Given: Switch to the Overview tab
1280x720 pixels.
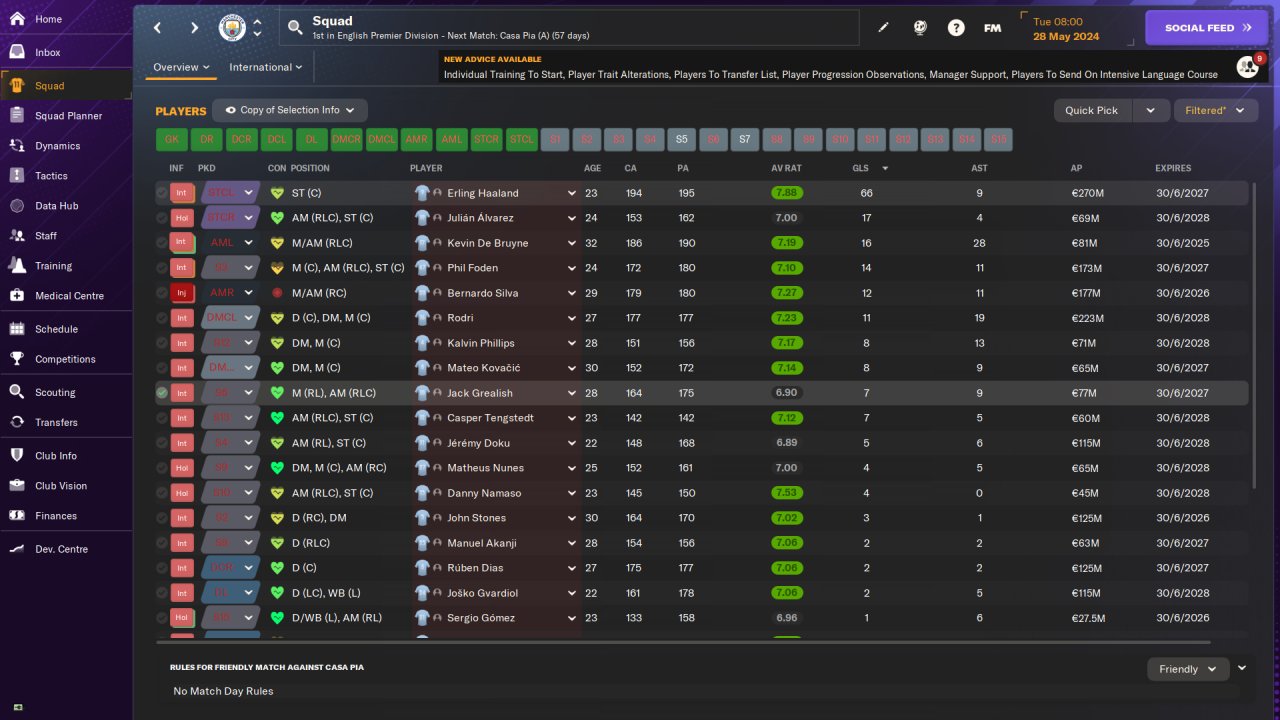Looking at the screenshot, I should 180,67.
